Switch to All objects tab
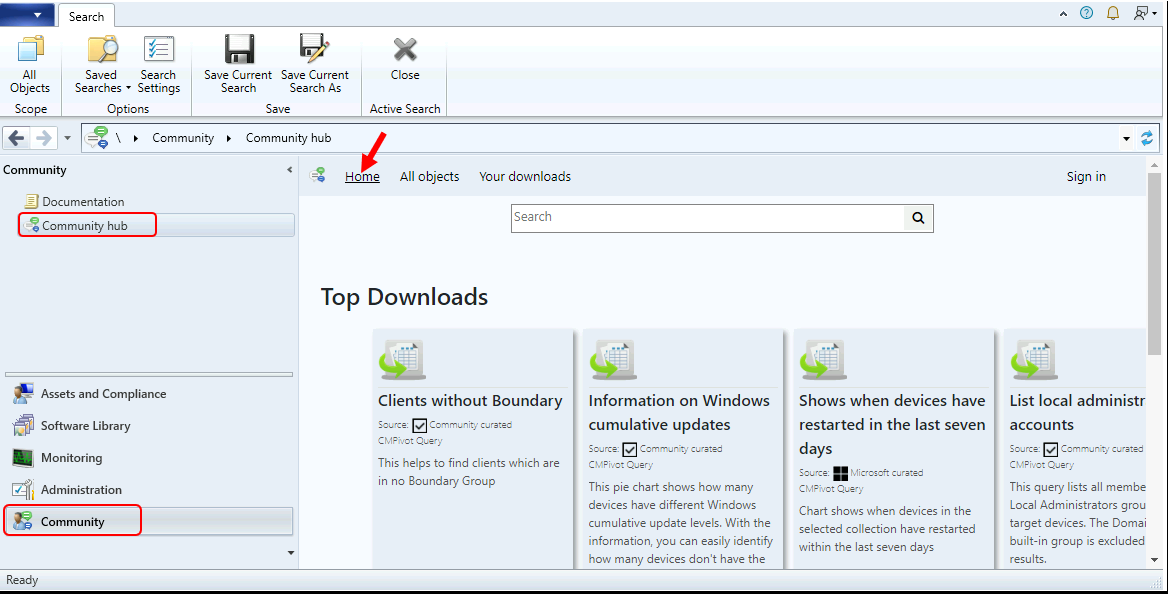Image resolution: width=1168 pixels, height=595 pixels. coord(429,176)
